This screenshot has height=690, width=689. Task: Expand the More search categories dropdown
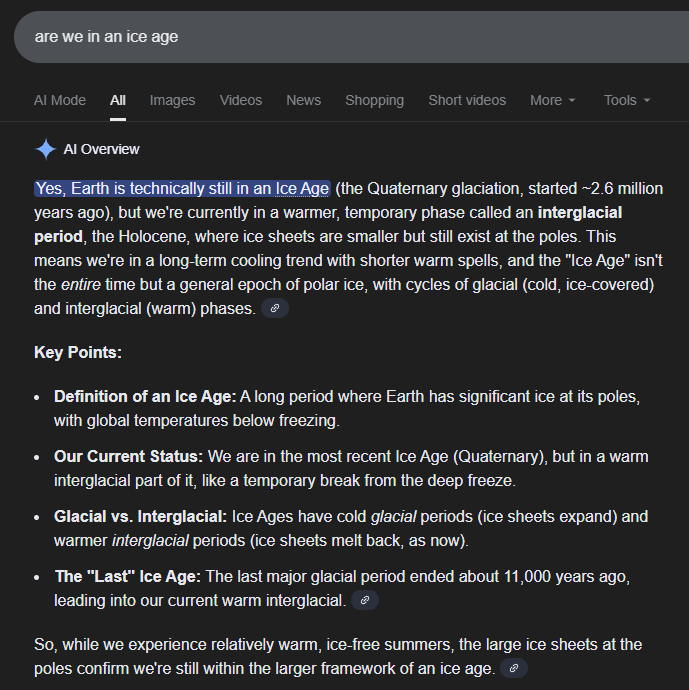point(553,100)
